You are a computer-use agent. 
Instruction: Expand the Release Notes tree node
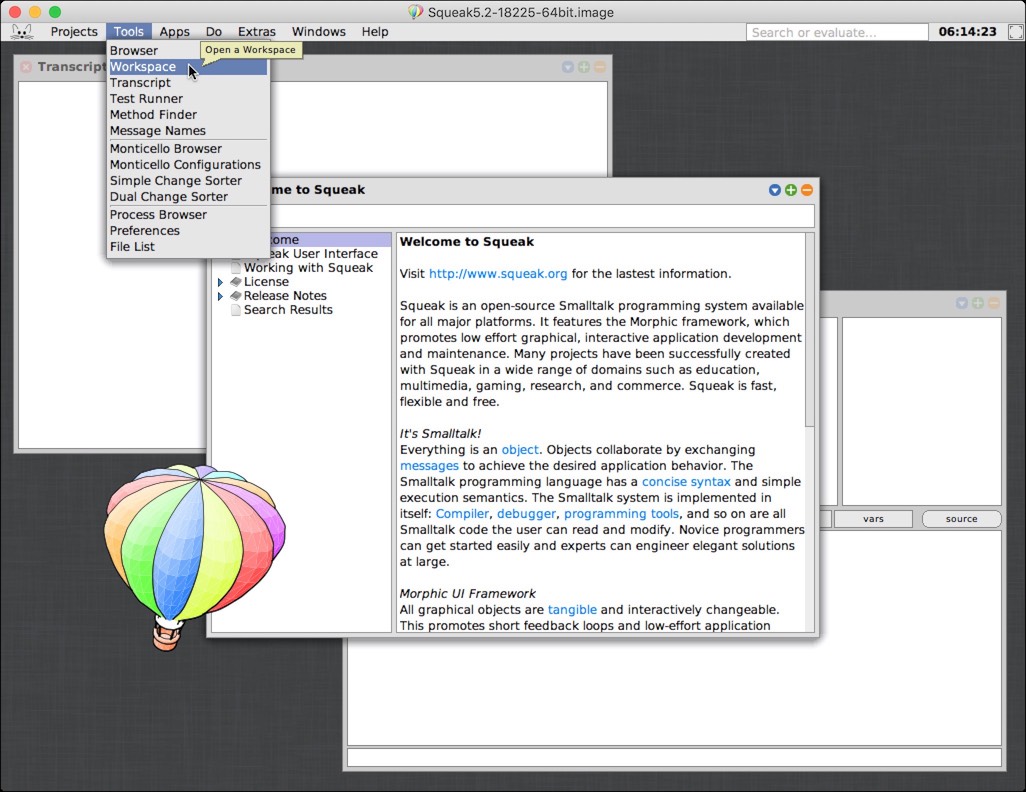(221, 296)
